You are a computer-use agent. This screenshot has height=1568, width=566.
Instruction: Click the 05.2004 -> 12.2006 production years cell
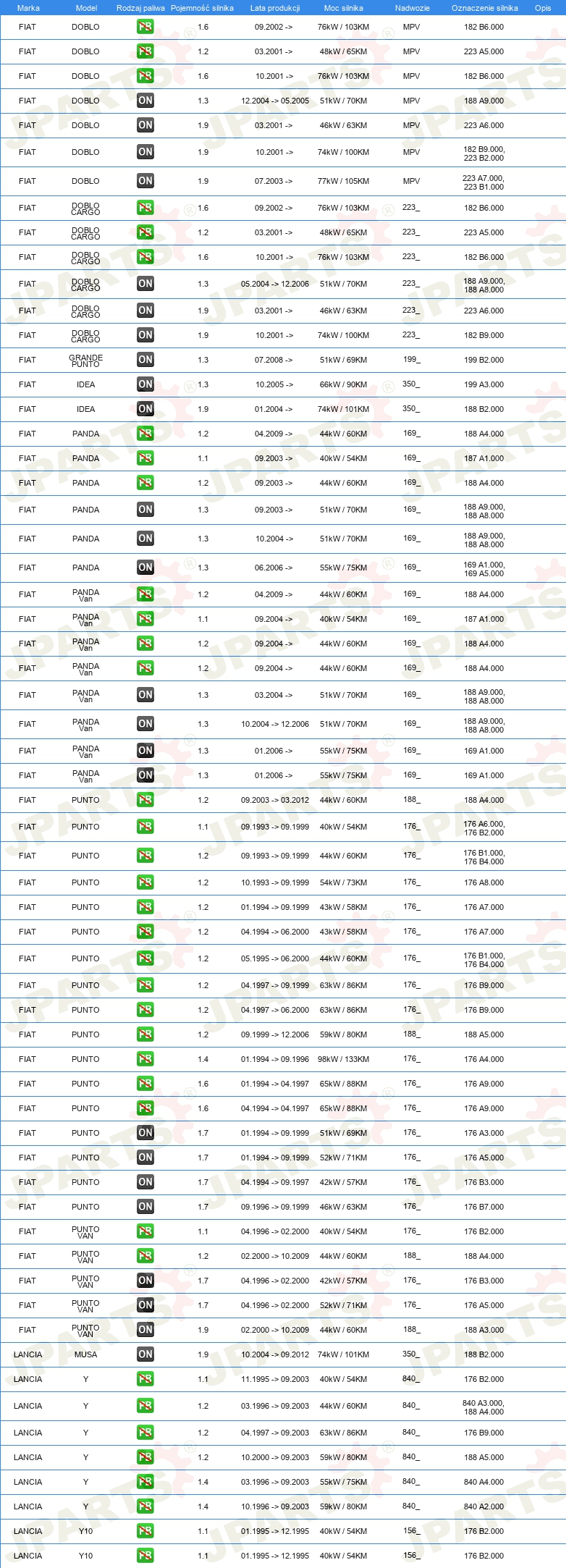[x=275, y=284]
